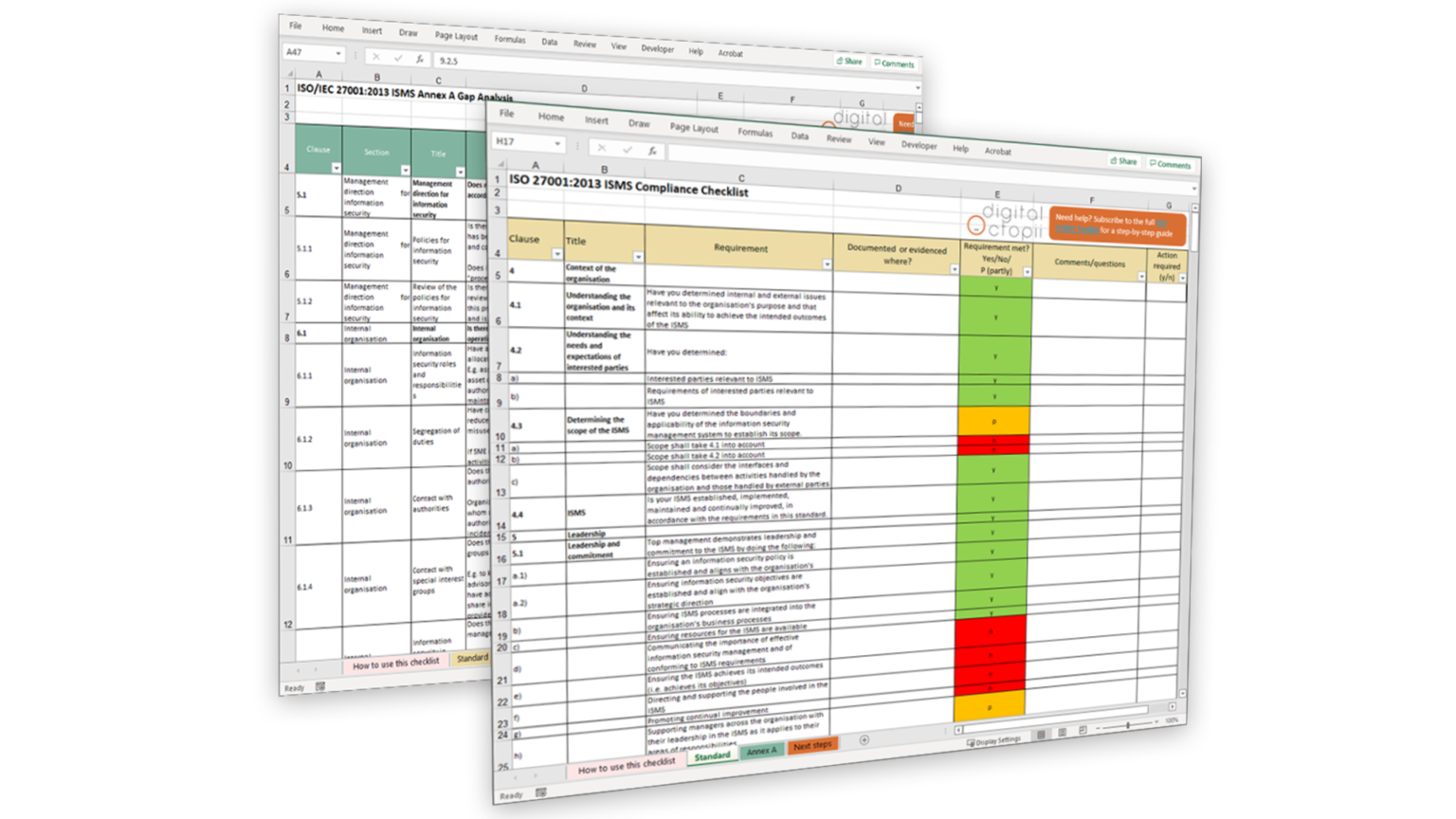Screen dimensions: 1456x819
Task: Open the Requirement column filter dropdown
Action: (x=827, y=265)
